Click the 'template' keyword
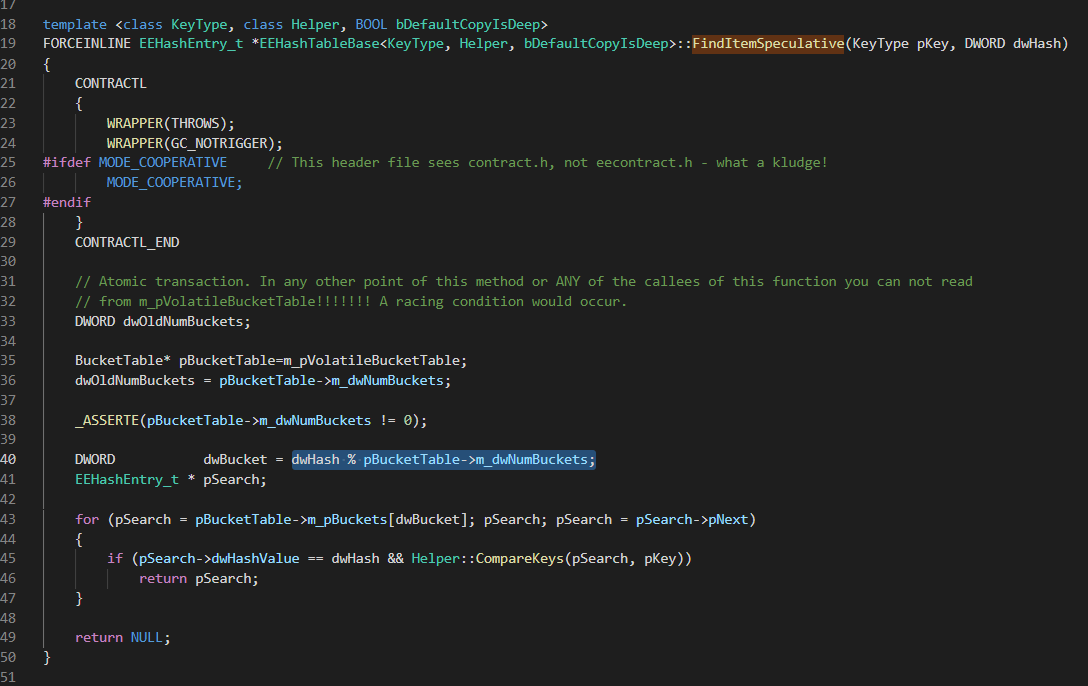The height and width of the screenshot is (686, 1088). (x=75, y=24)
